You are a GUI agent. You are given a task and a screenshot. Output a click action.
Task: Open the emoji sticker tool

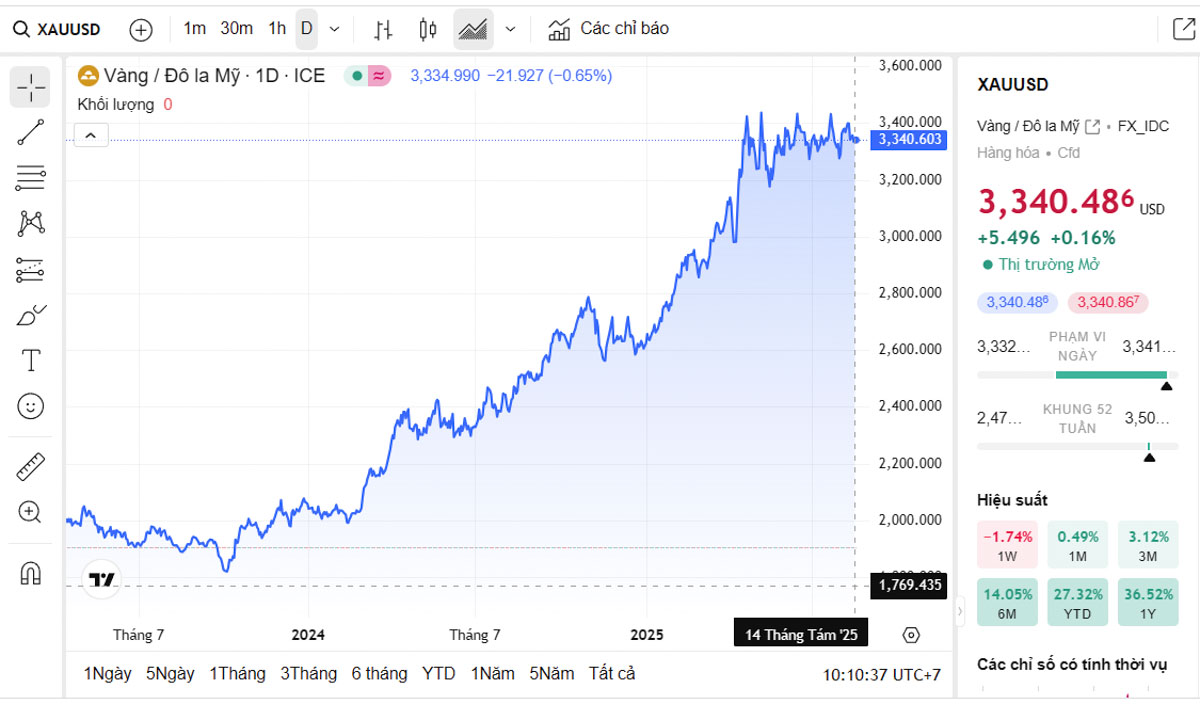click(x=30, y=406)
